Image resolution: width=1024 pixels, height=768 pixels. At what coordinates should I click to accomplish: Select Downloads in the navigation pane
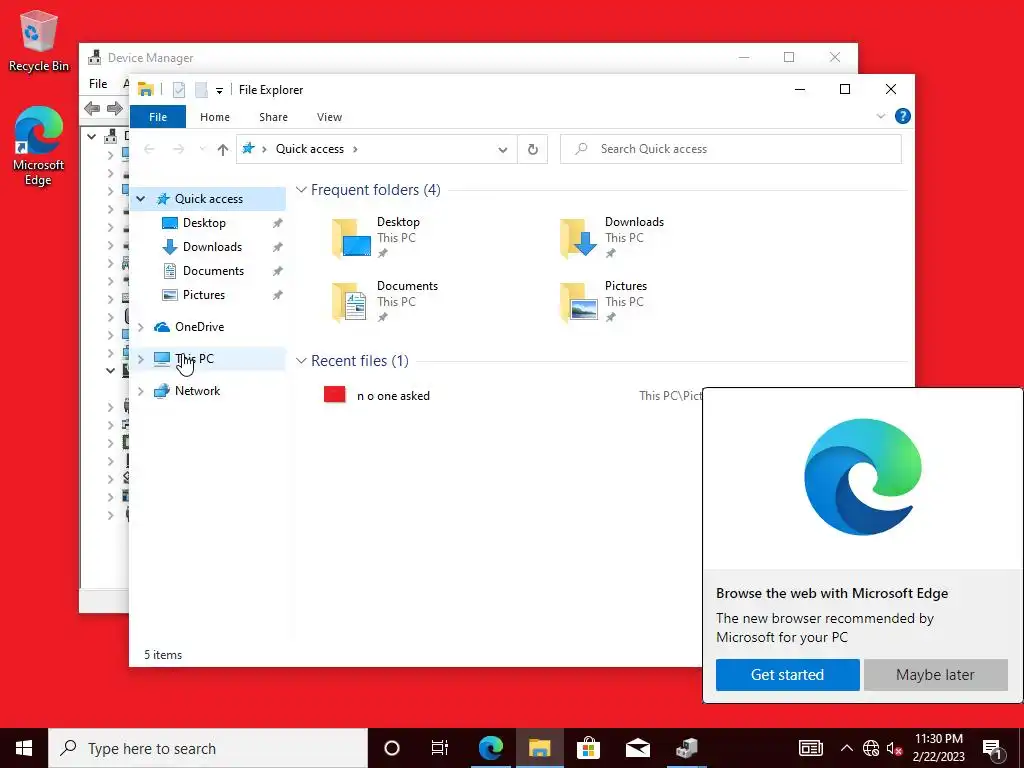(212, 247)
